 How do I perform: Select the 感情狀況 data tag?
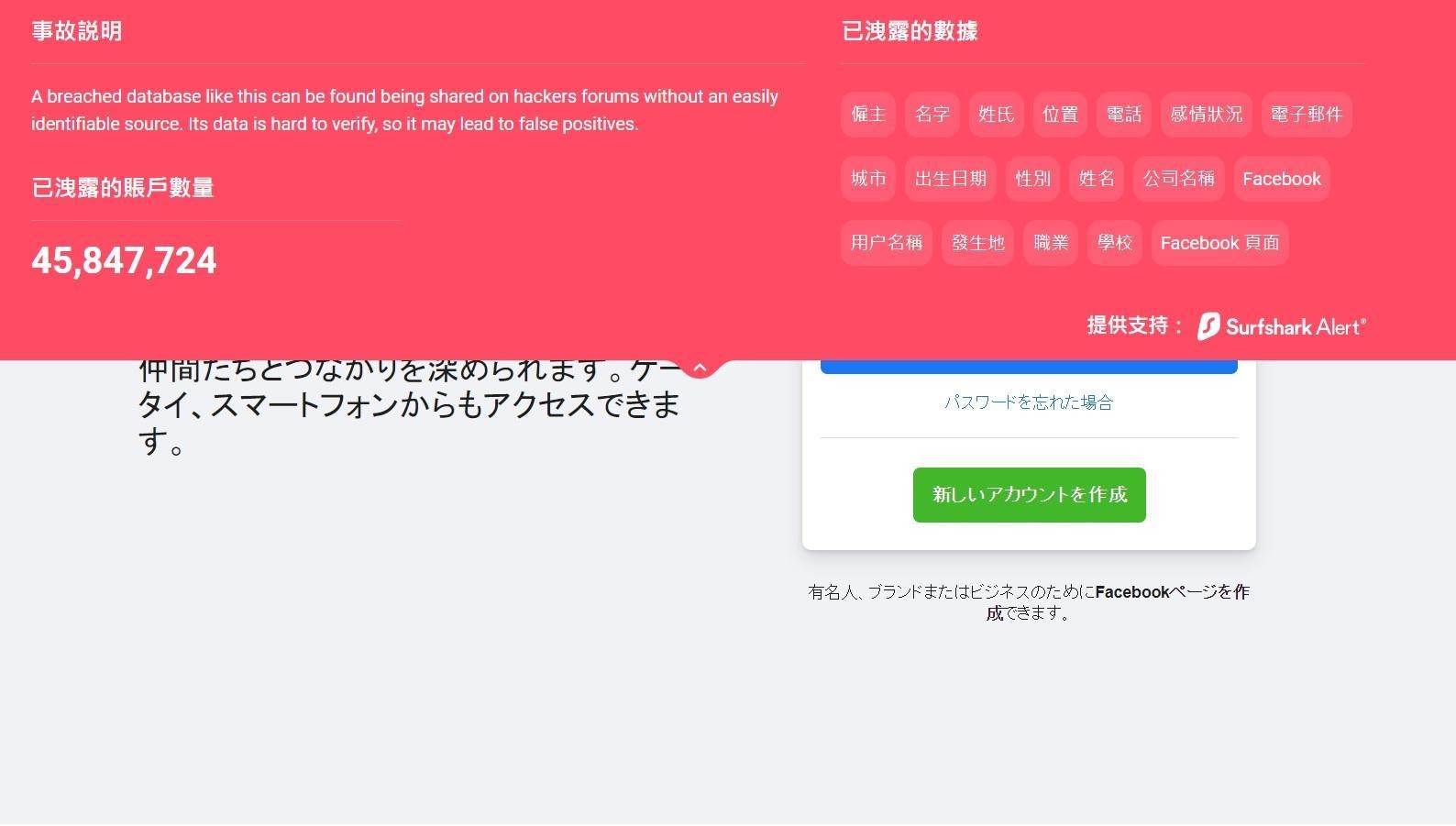pos(1207,115)
